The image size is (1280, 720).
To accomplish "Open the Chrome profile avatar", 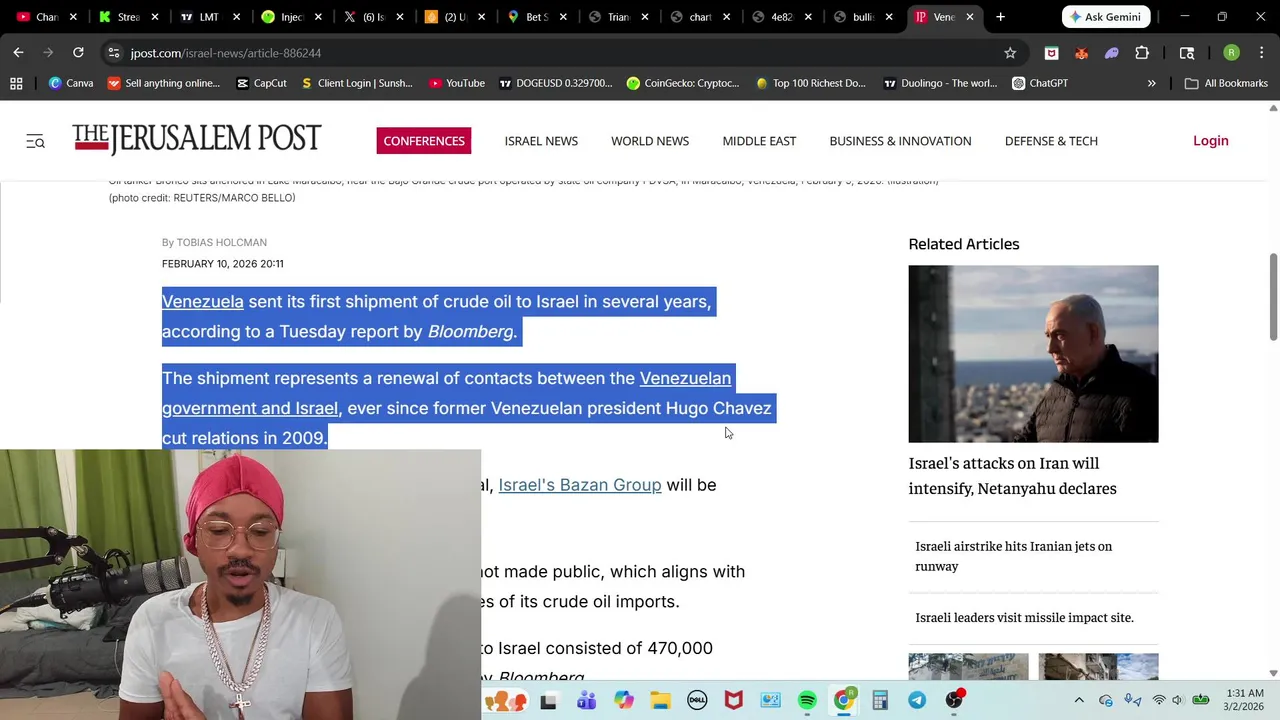I will click(x=1232, y=53).
